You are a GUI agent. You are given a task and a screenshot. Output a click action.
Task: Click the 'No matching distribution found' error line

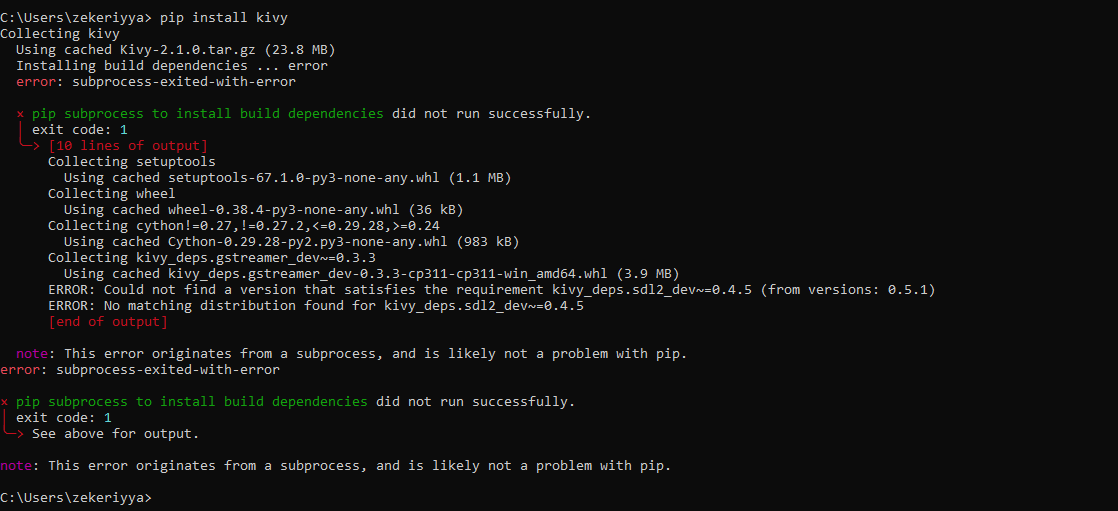click(316, 306)
